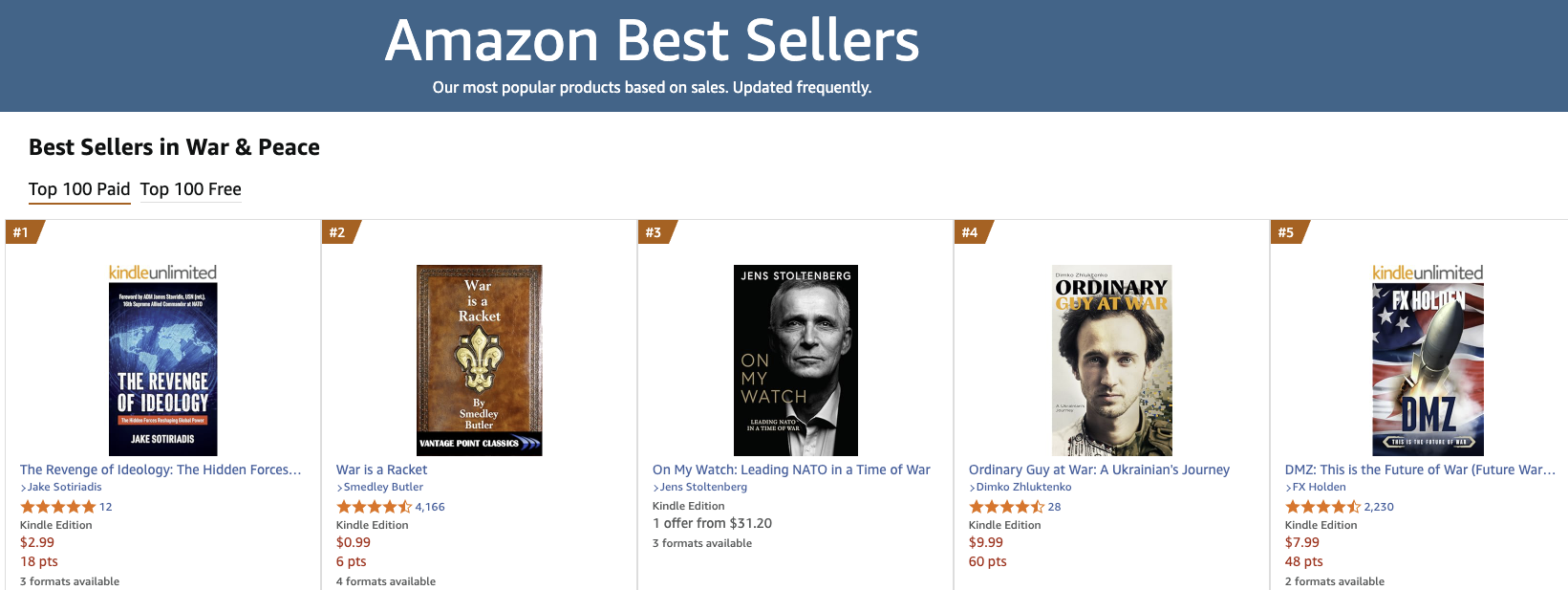Viewport: 1568px width, 590px height.
Task: Go to Jens Stoltenberg author page
Action: (x=703, y=487)
